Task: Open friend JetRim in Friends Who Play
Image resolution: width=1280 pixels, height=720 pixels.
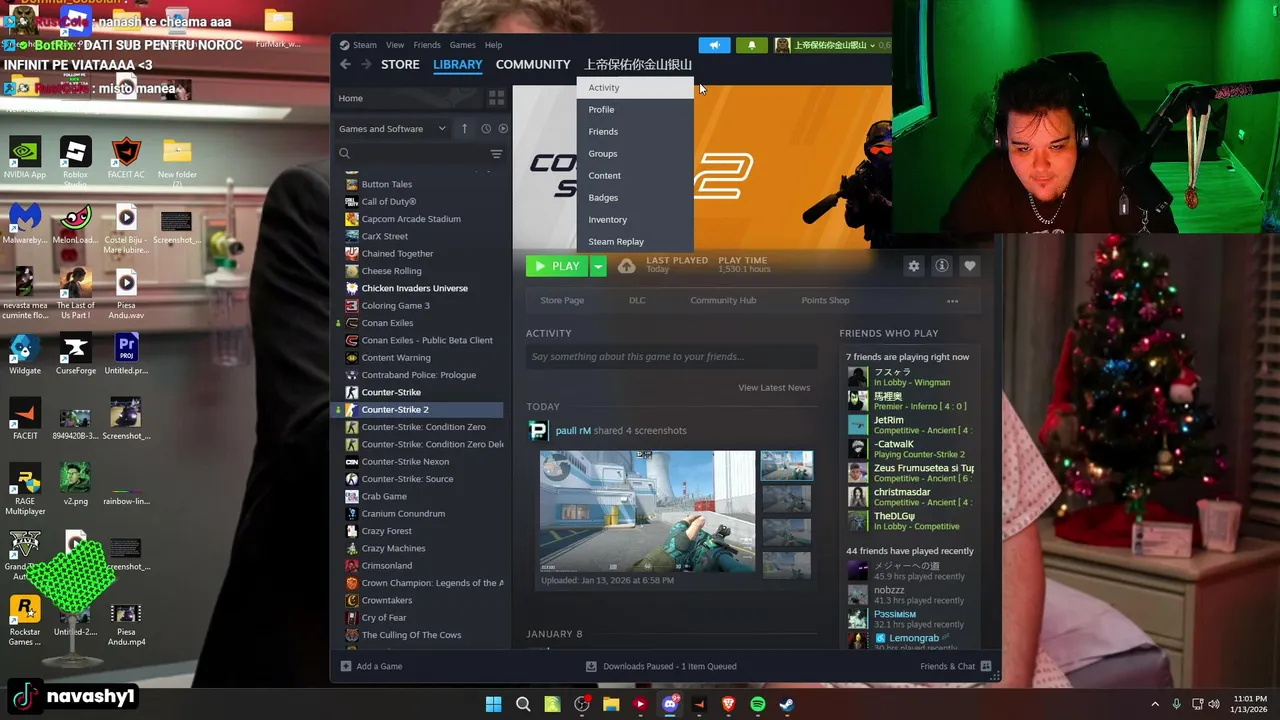Action: (908, 425)
